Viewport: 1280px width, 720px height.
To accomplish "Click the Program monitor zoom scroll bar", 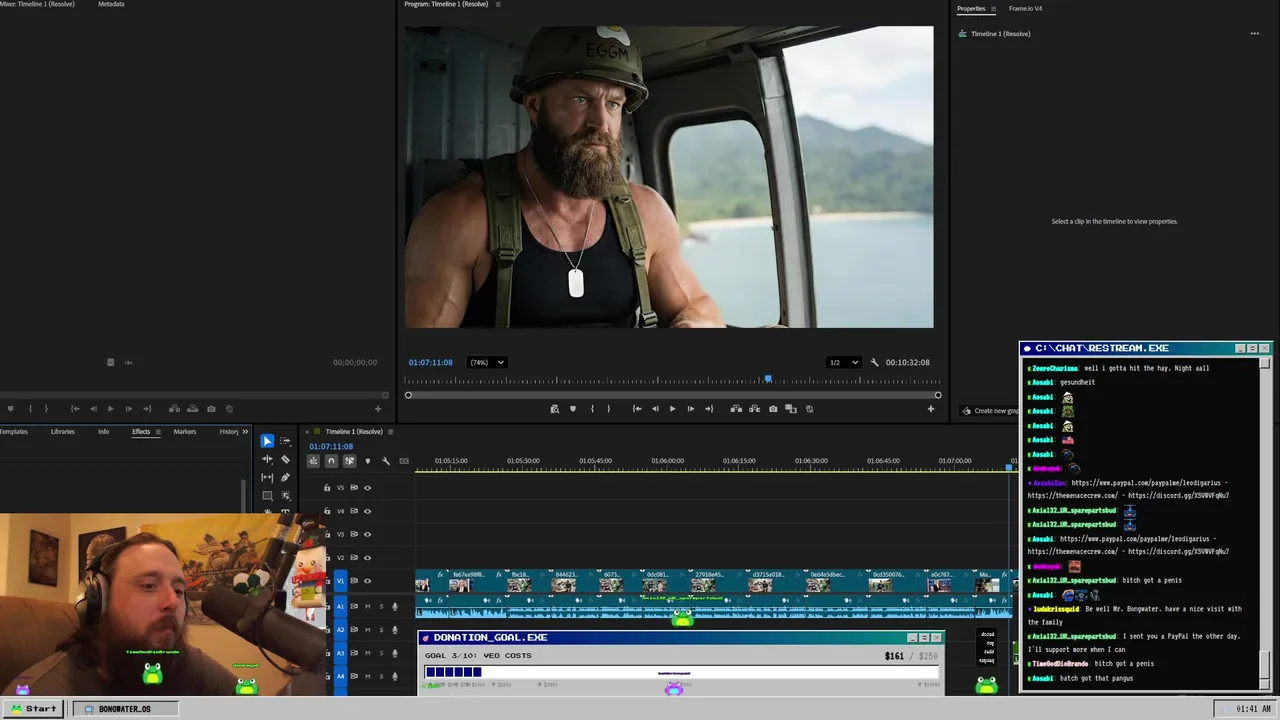I will (x=672, y=395).
